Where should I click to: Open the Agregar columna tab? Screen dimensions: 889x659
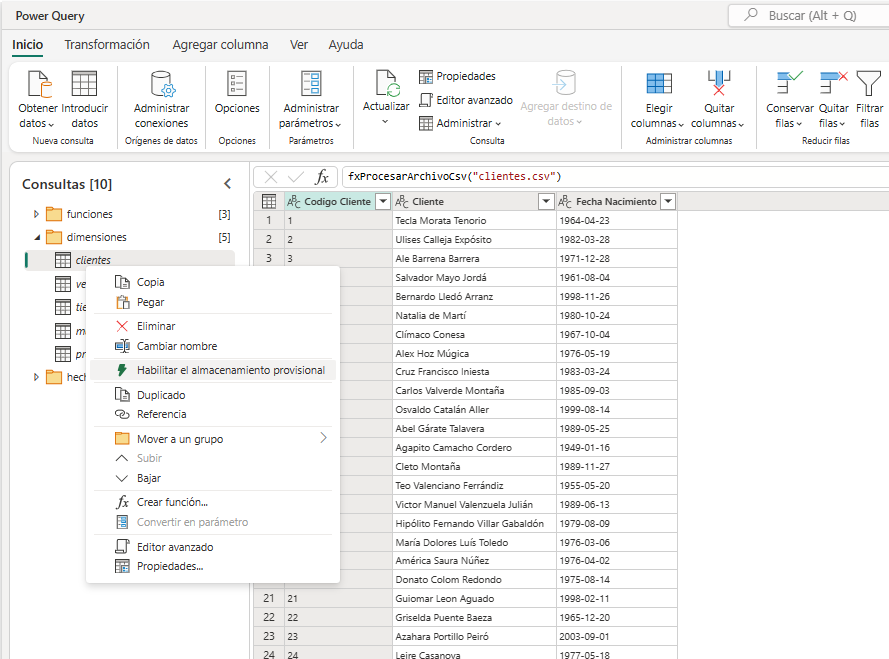point(220,45)
